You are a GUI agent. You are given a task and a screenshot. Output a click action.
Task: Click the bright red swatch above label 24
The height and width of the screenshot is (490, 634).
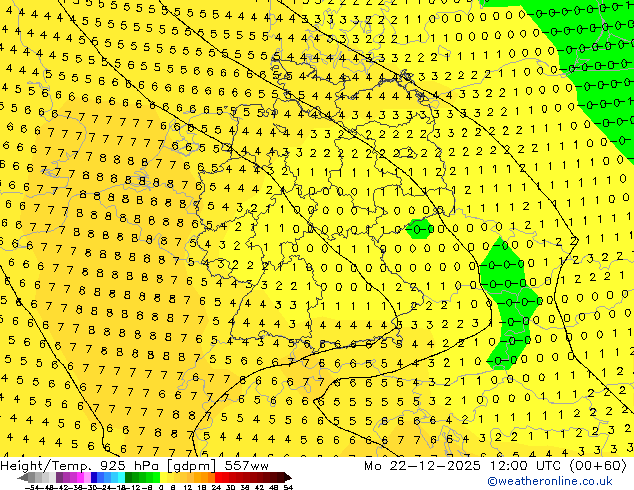218,477
